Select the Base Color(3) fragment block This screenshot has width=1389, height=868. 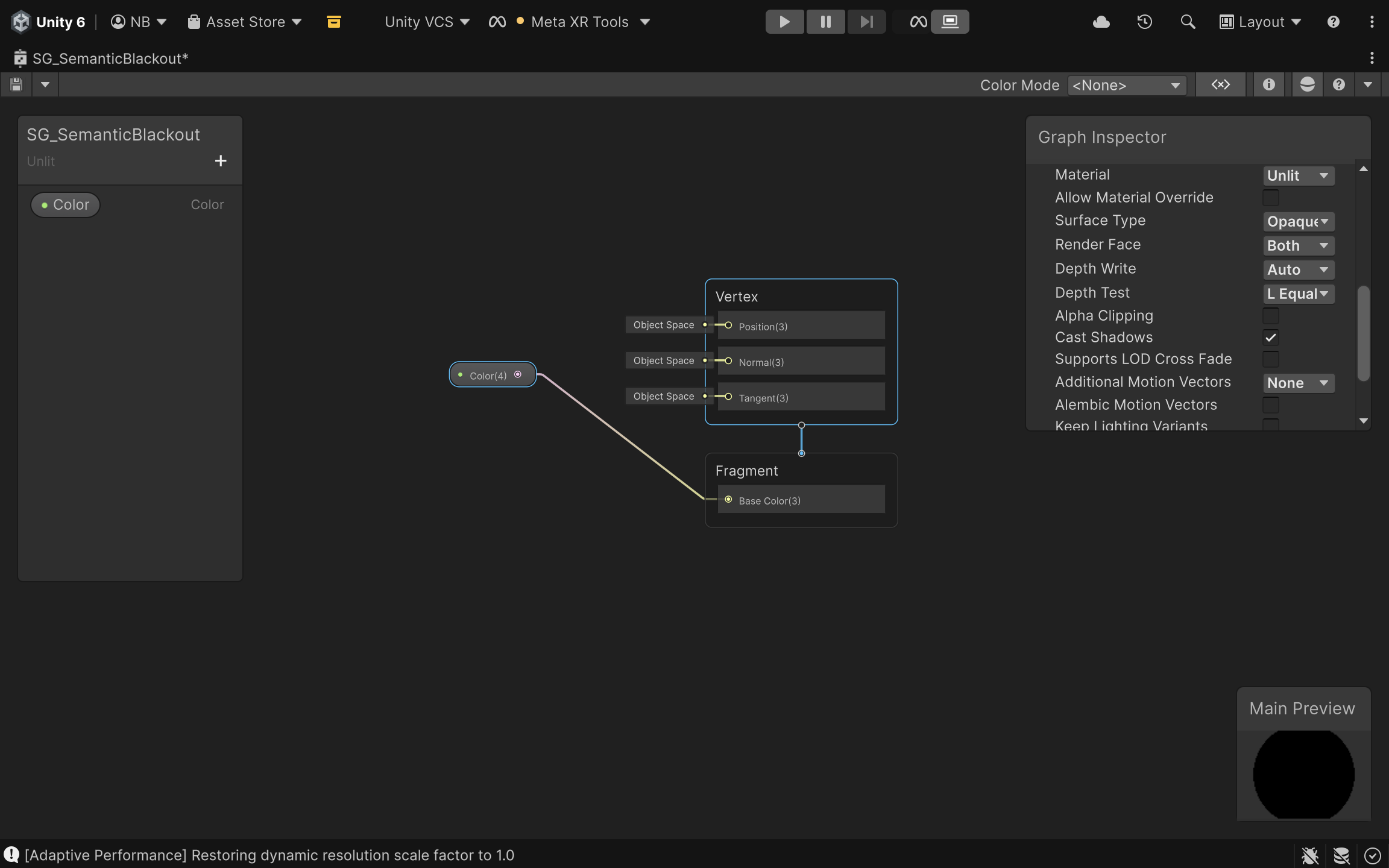[x=801, y=500]
